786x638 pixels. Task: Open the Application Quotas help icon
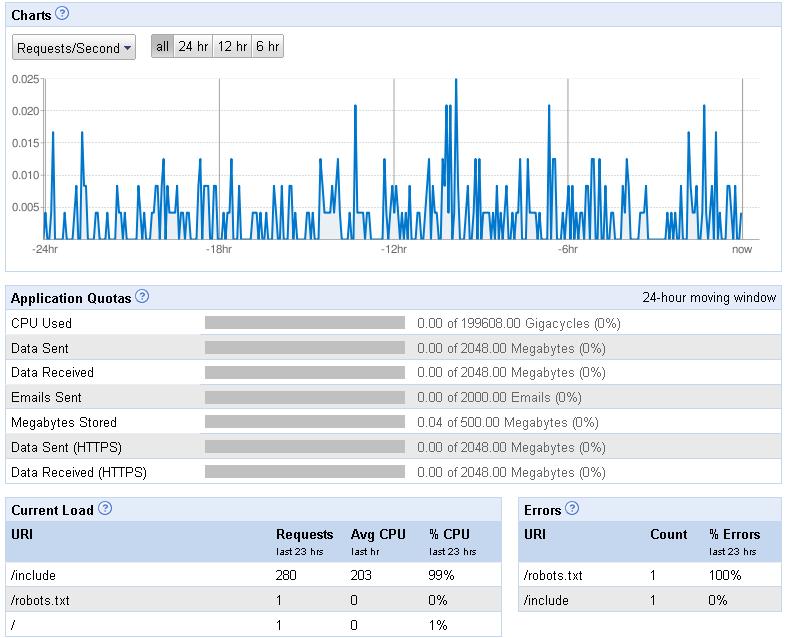click(142, 296)
